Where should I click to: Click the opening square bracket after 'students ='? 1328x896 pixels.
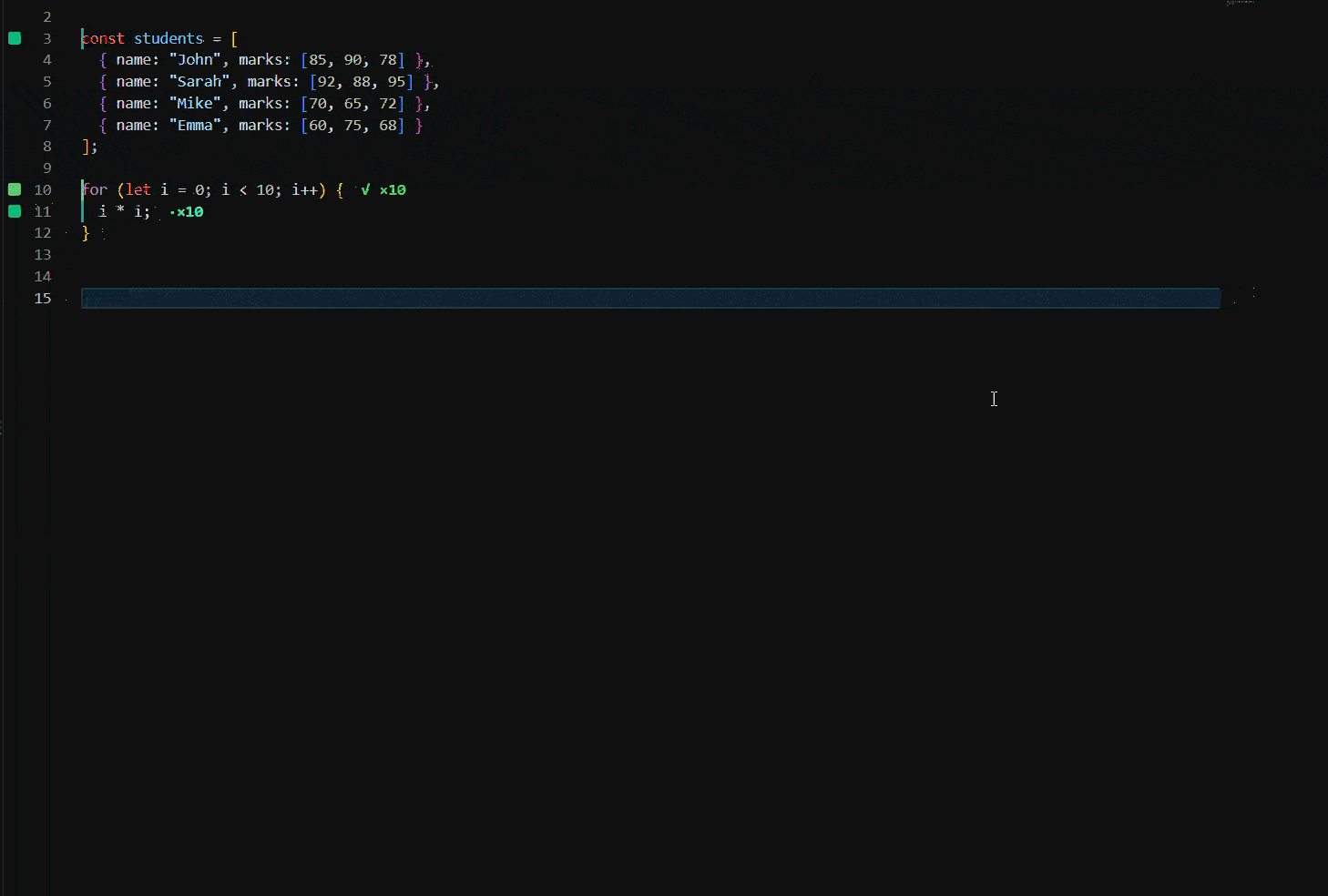pos(234,38)
